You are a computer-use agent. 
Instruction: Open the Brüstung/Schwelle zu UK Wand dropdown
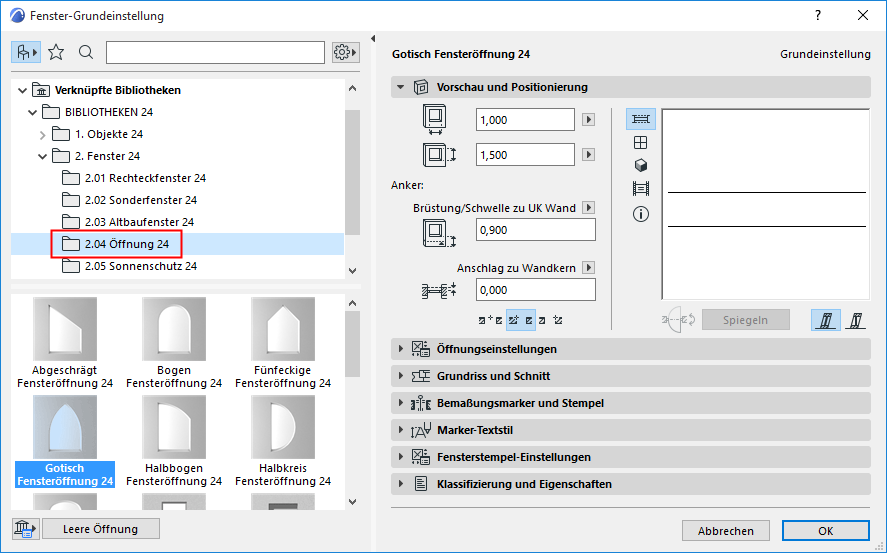point(589,208)
